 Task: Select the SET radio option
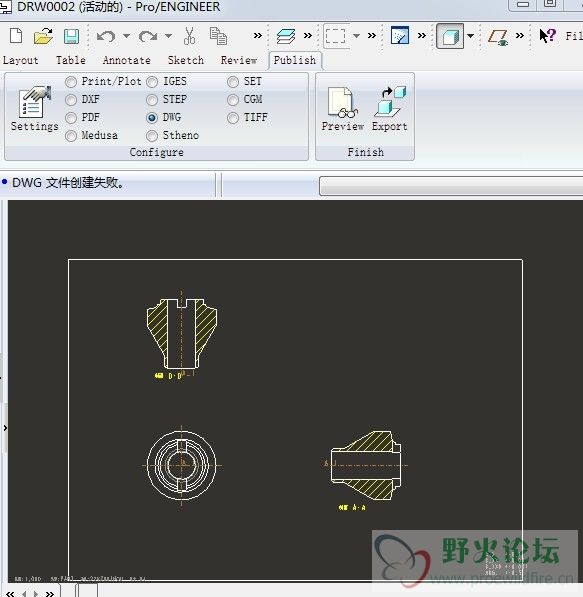233,81
